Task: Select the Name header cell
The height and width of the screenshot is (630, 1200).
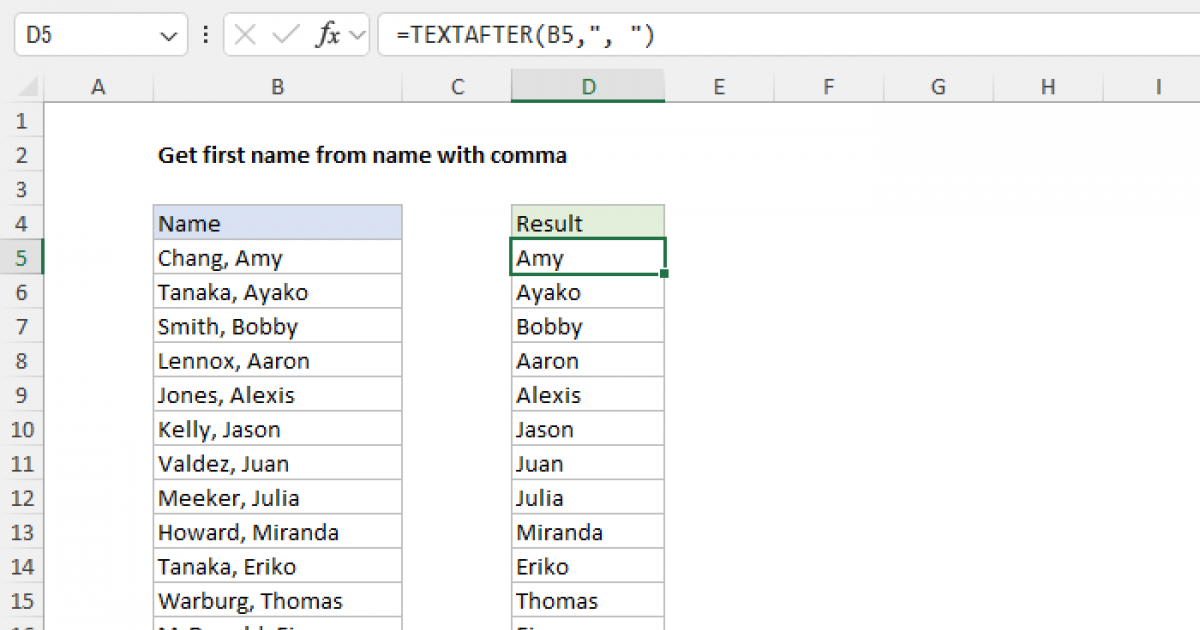Action: (277, 223)
